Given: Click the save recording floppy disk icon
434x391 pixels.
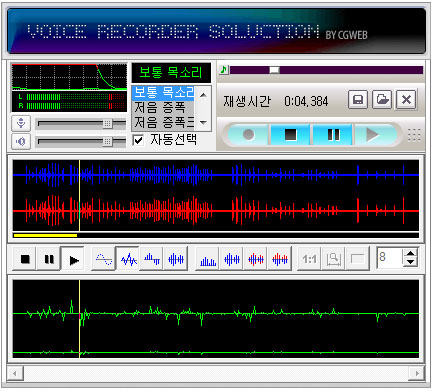Looking at the screenshot, I should click(358, 99).
